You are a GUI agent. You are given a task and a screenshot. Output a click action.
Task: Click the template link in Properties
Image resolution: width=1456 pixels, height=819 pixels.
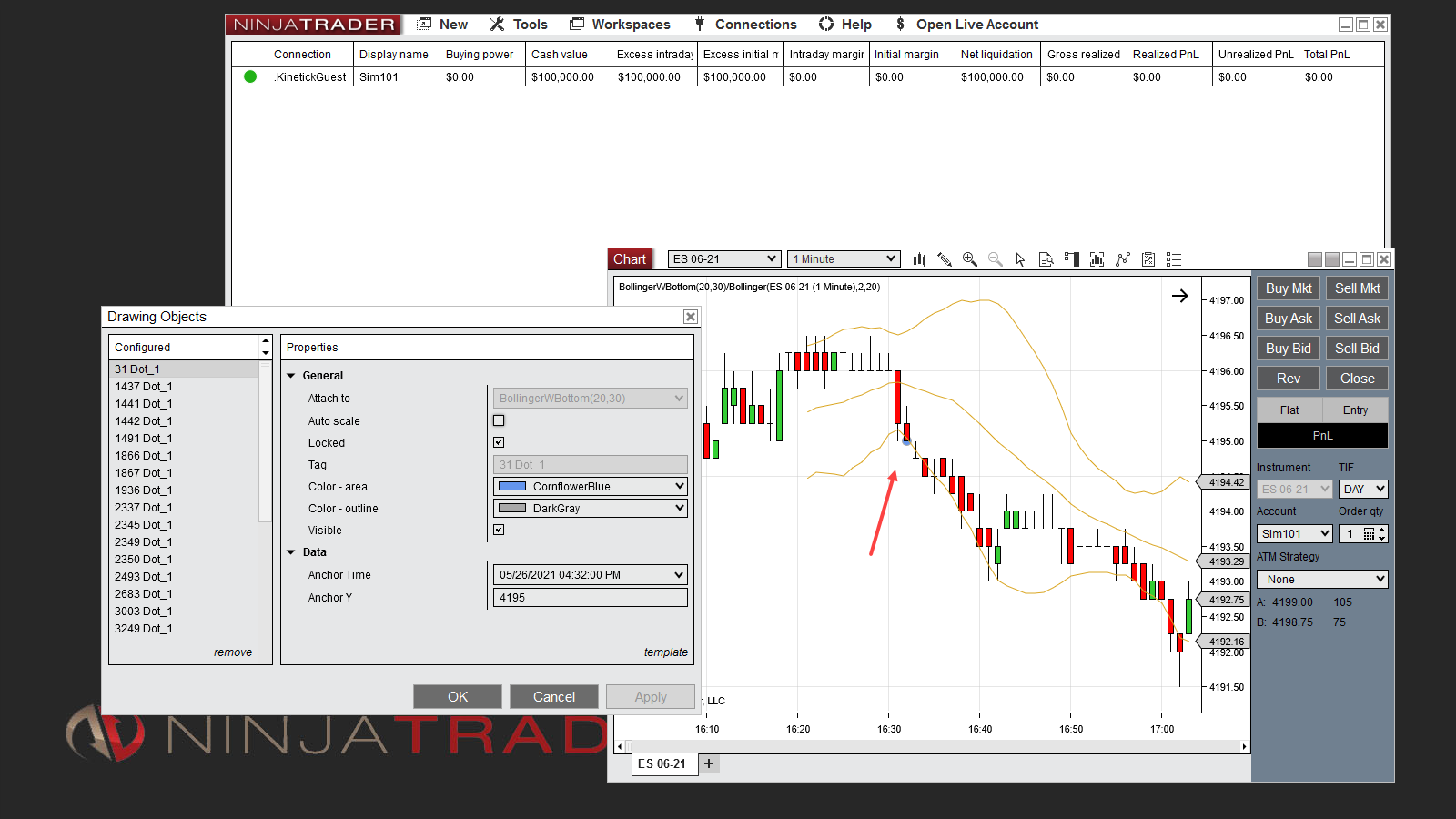tap(666, 652)
